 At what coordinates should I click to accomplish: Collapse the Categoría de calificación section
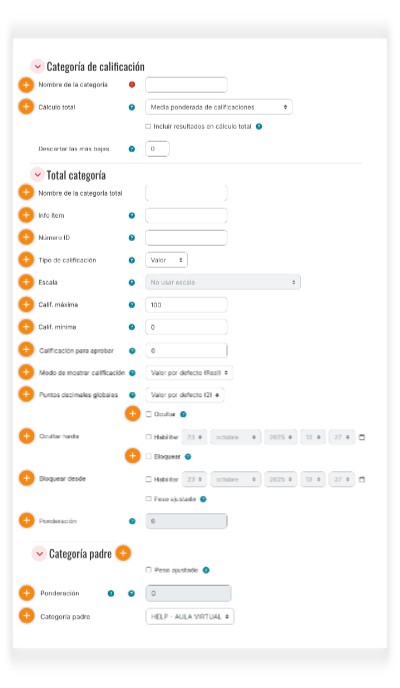[x=37, y=66]
